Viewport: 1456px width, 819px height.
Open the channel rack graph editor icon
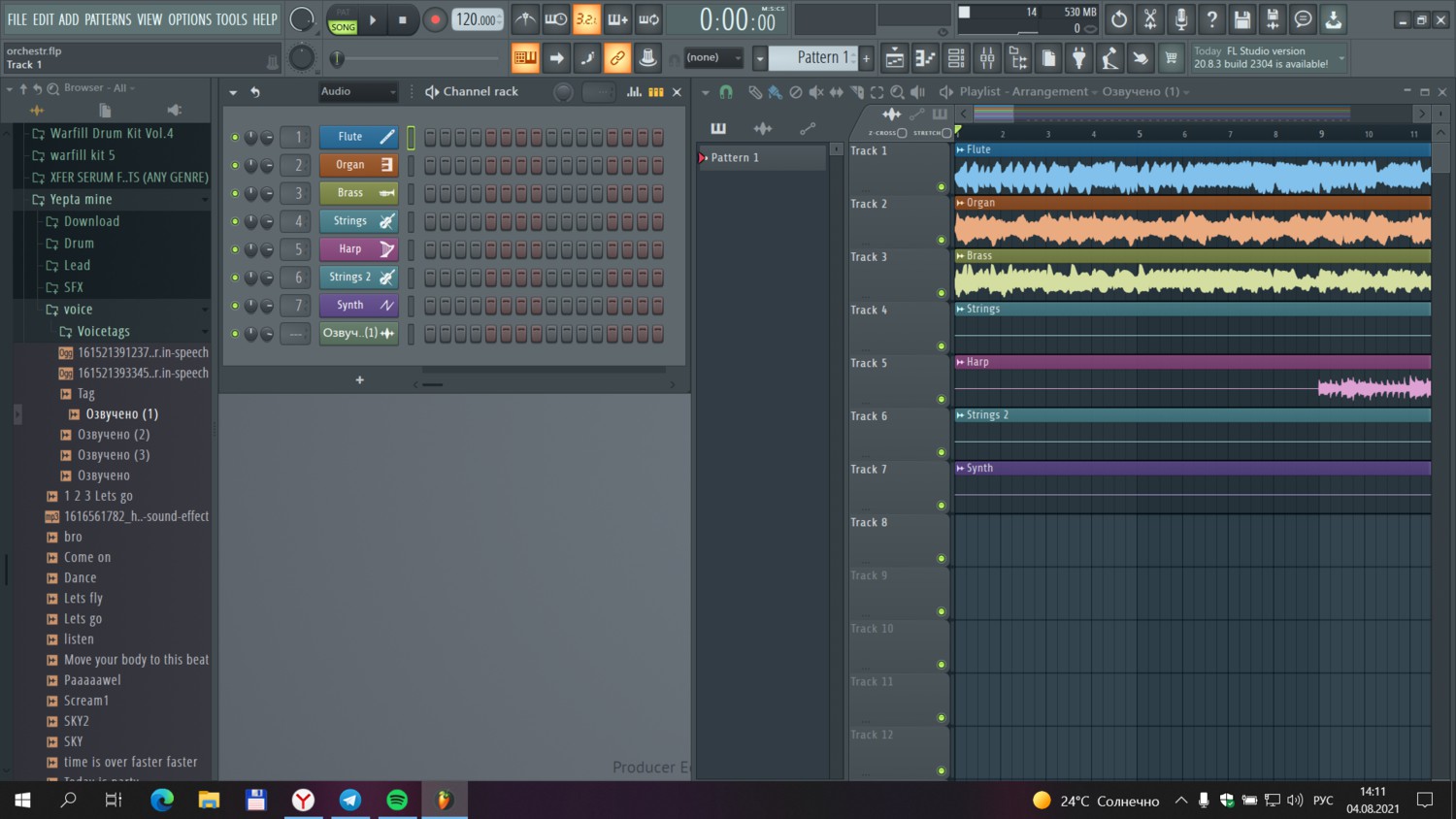coord(634,92)
